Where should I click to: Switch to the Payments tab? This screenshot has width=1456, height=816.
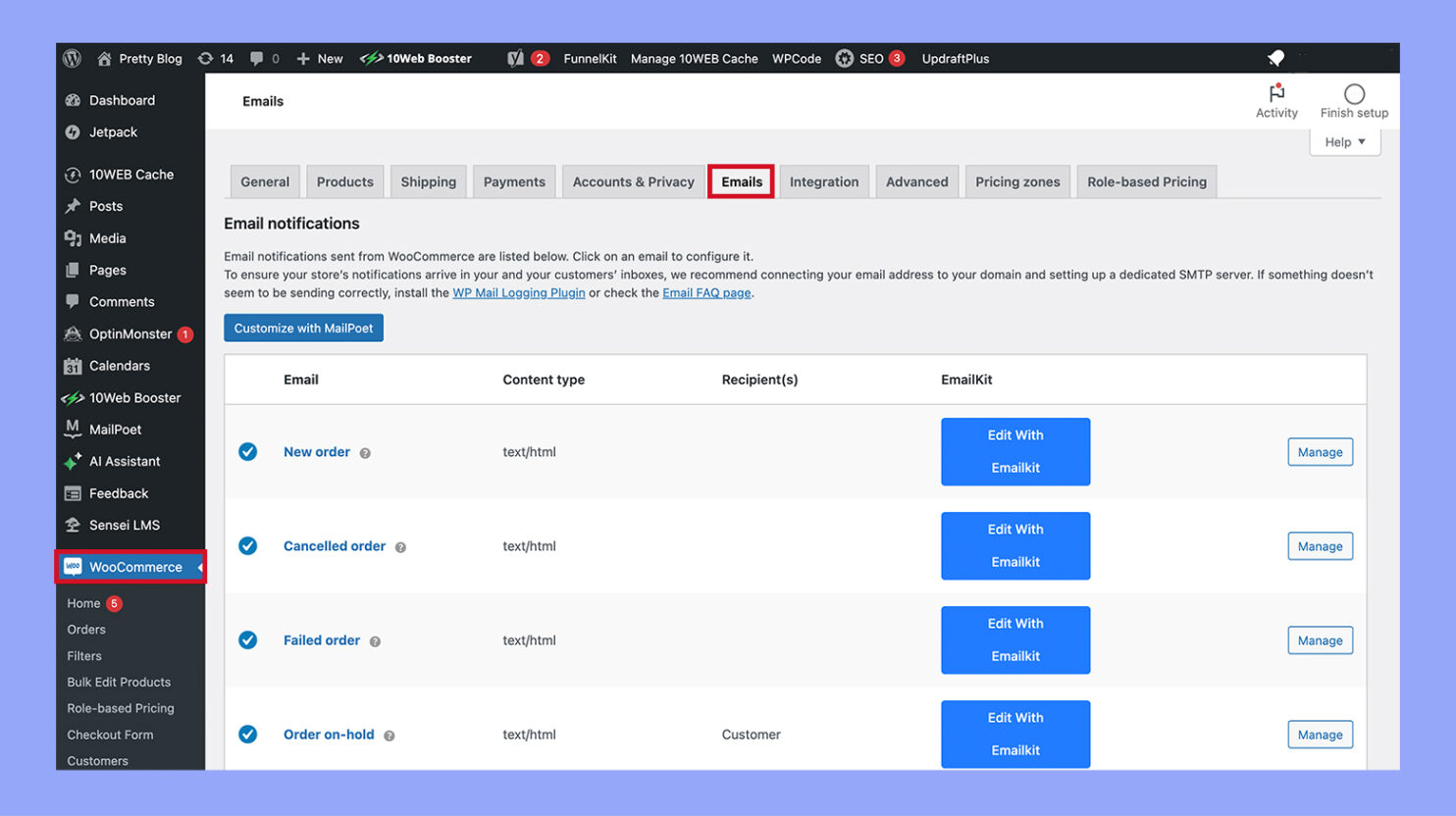coord(514,180)
